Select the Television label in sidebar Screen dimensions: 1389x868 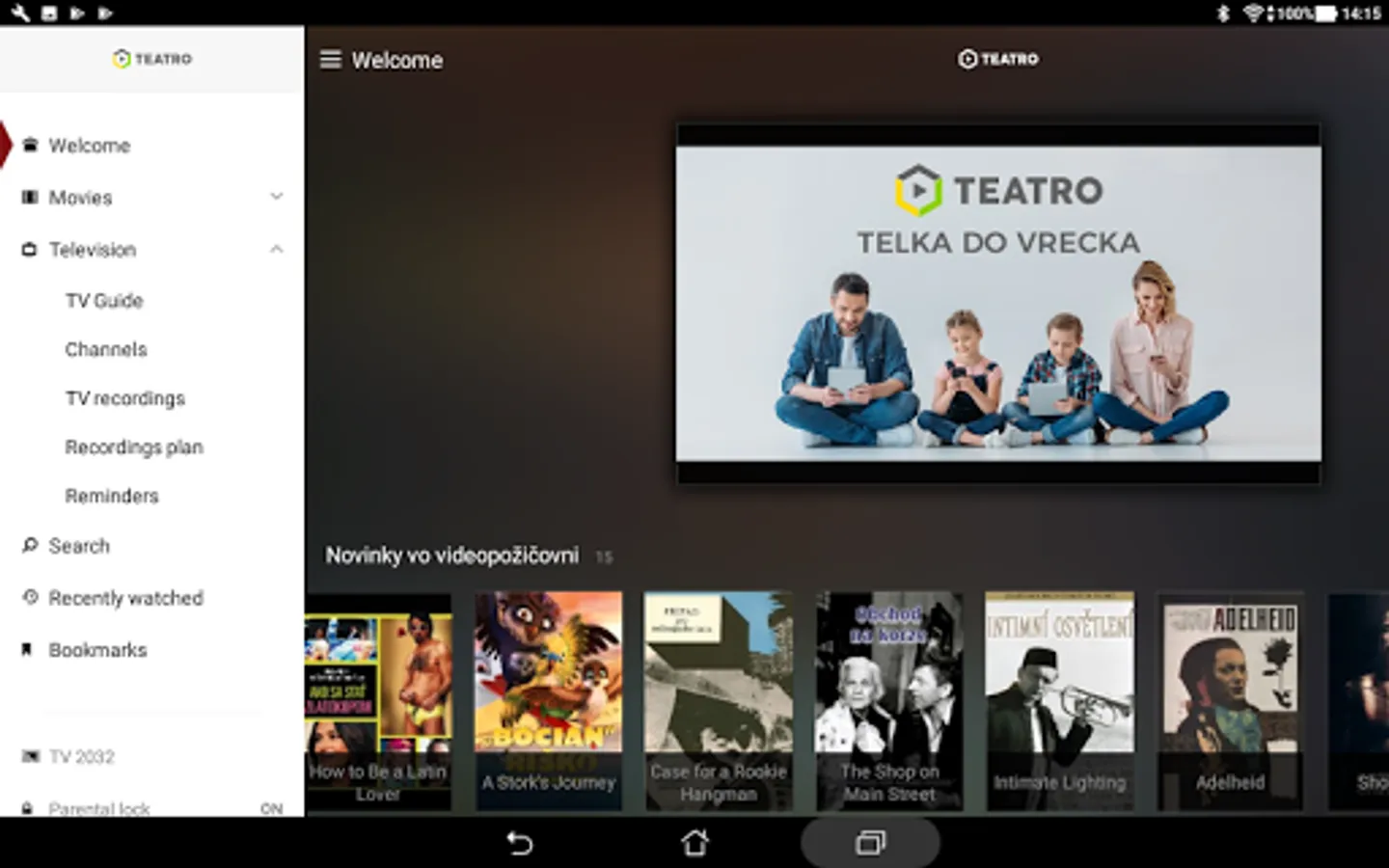pos(93,250)
